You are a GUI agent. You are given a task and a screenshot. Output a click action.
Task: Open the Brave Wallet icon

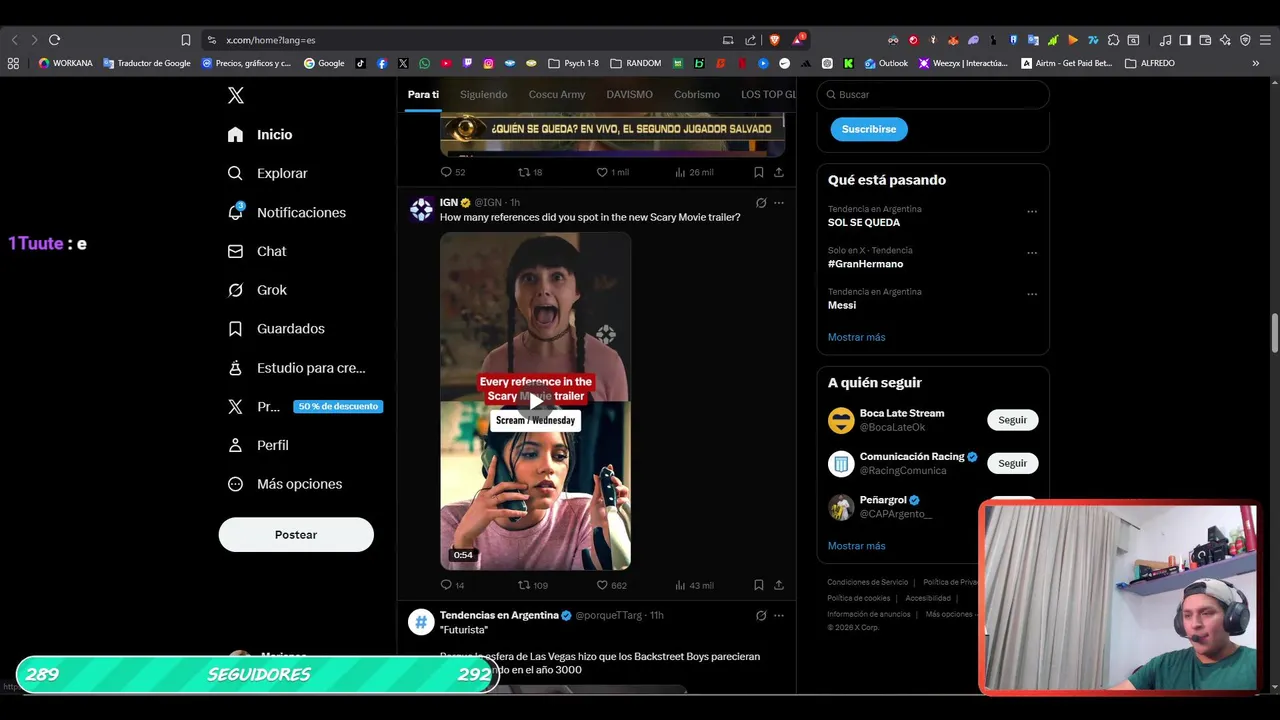1205,40
